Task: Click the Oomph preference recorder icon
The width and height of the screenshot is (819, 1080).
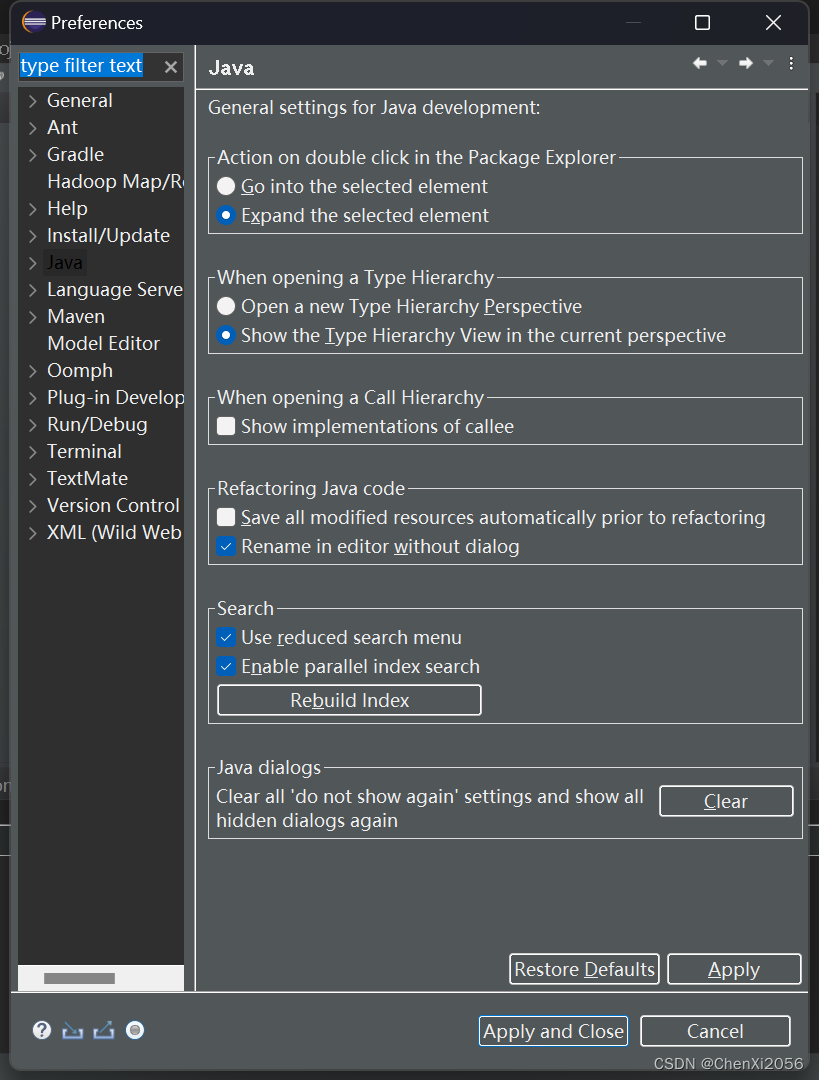Action: [x=135, y=1030]
